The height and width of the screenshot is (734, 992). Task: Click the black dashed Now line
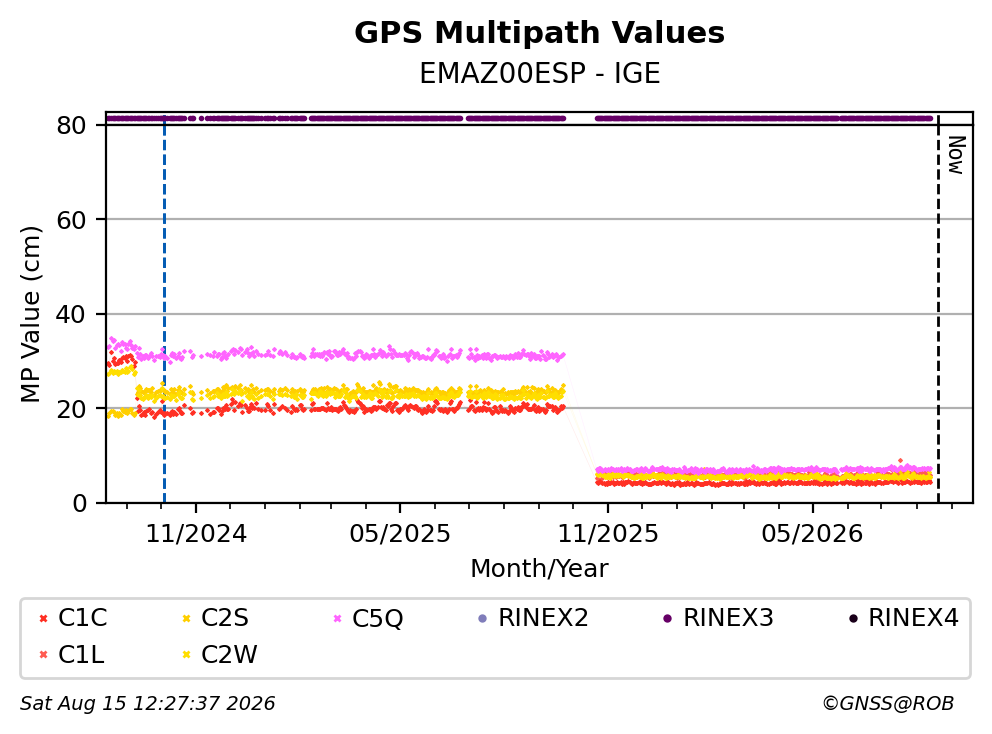[938, 308]
